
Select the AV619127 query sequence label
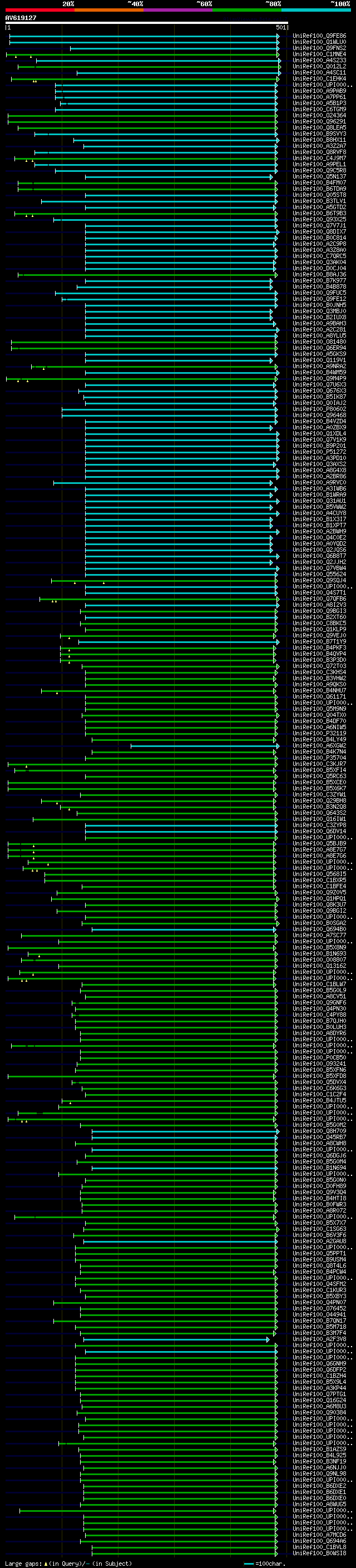click(21, 18)
